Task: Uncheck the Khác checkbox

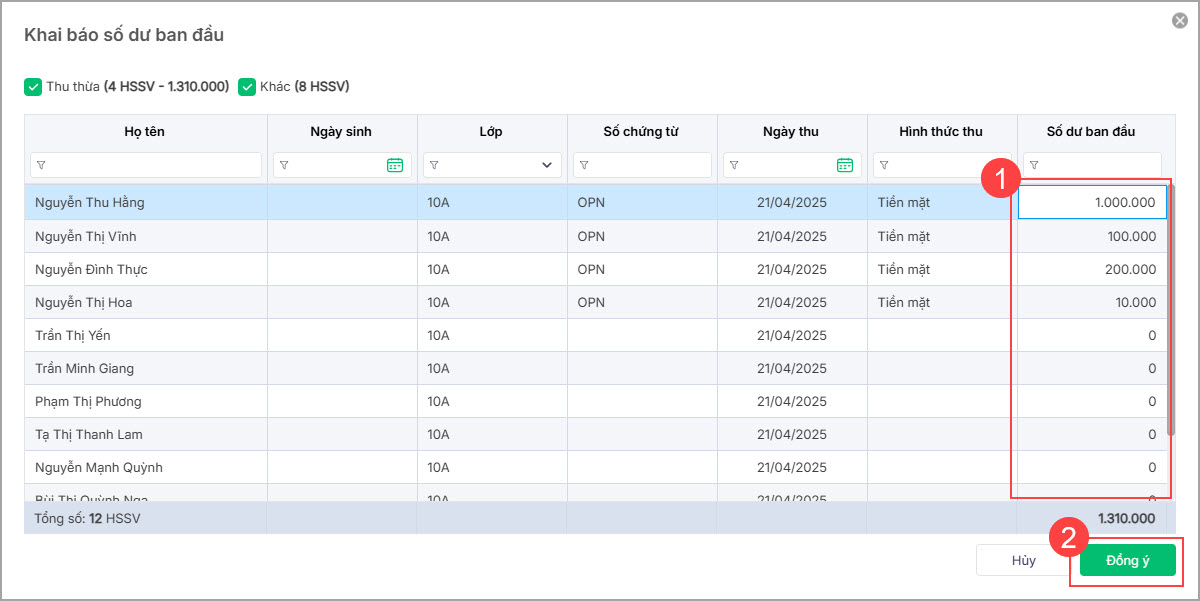Action: [x=247, y=87]
